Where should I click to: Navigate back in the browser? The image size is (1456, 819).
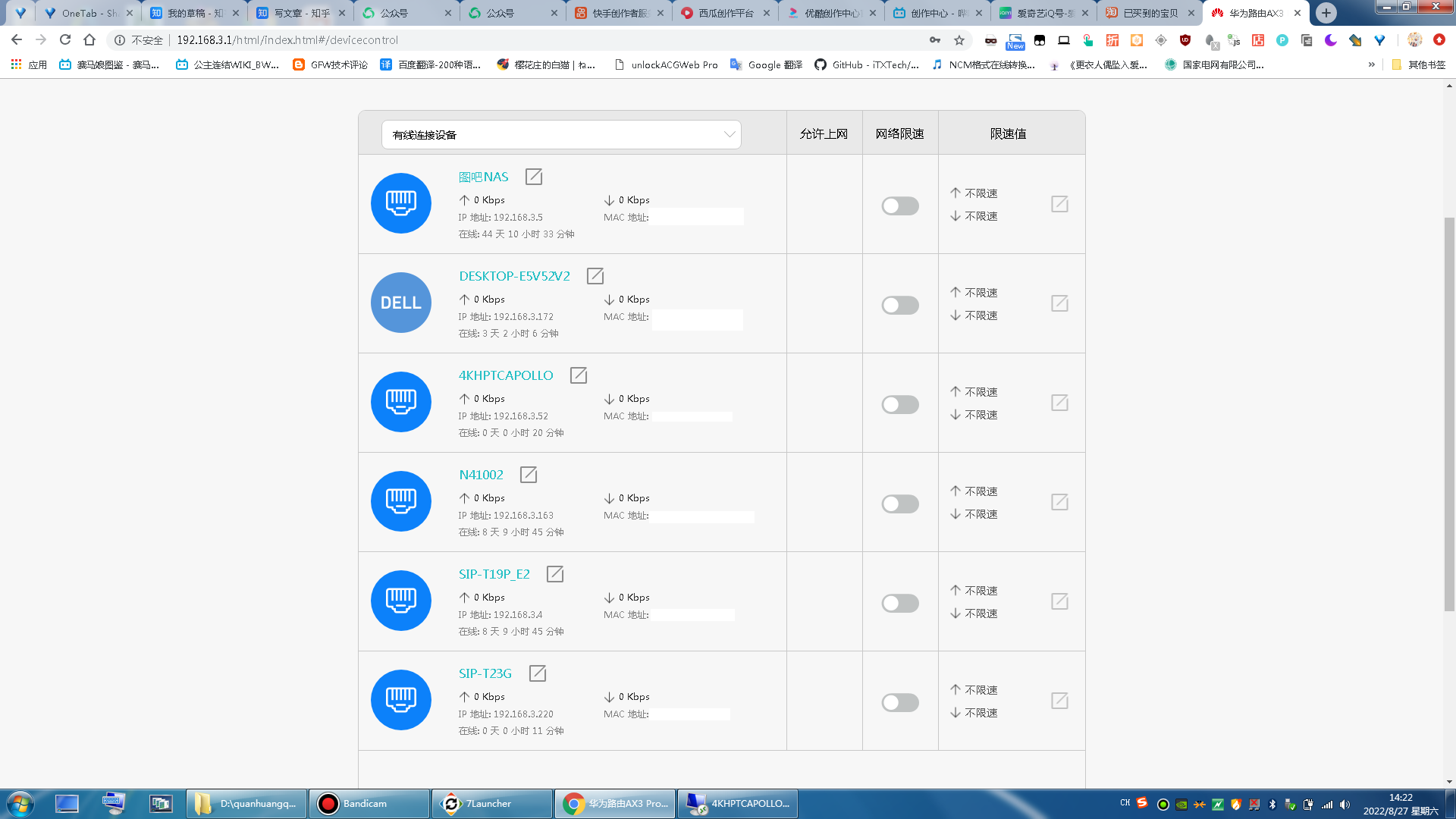pos(17,40)
